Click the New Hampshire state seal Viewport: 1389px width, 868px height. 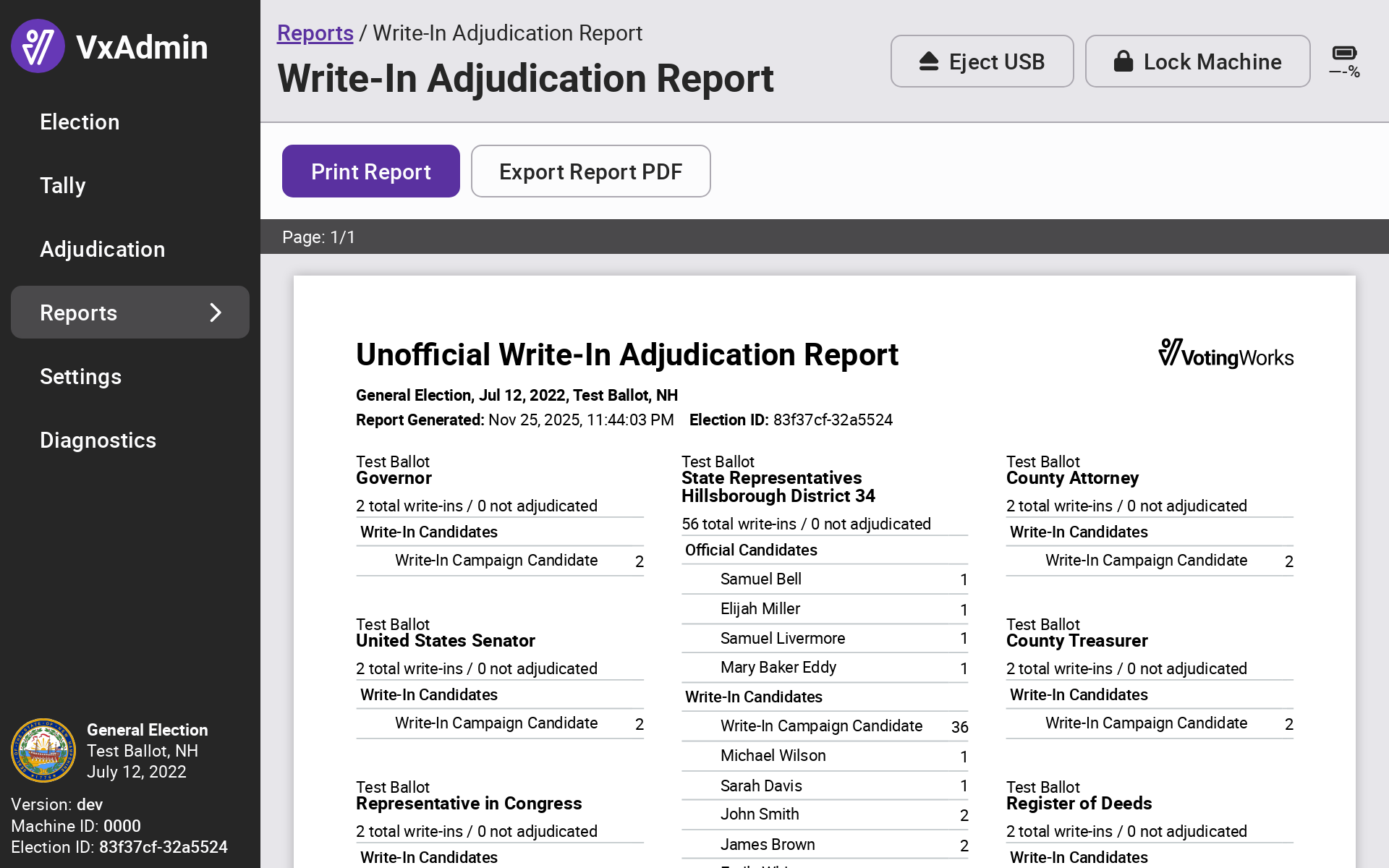43,750
